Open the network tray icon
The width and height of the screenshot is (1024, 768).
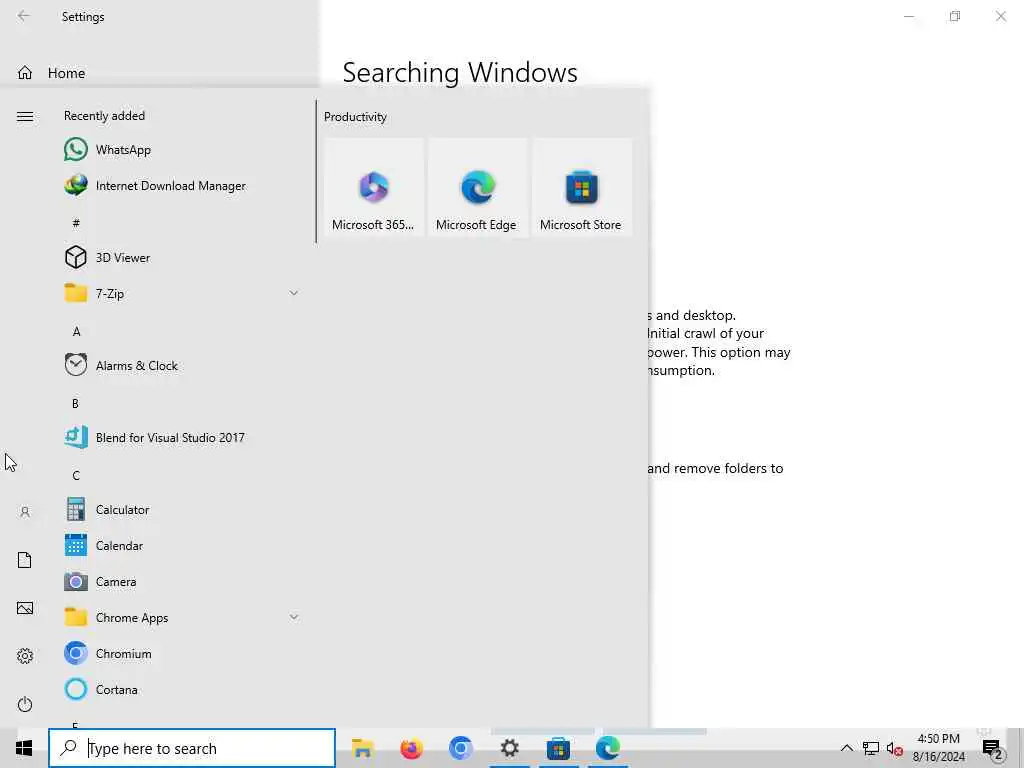[871, 748]
